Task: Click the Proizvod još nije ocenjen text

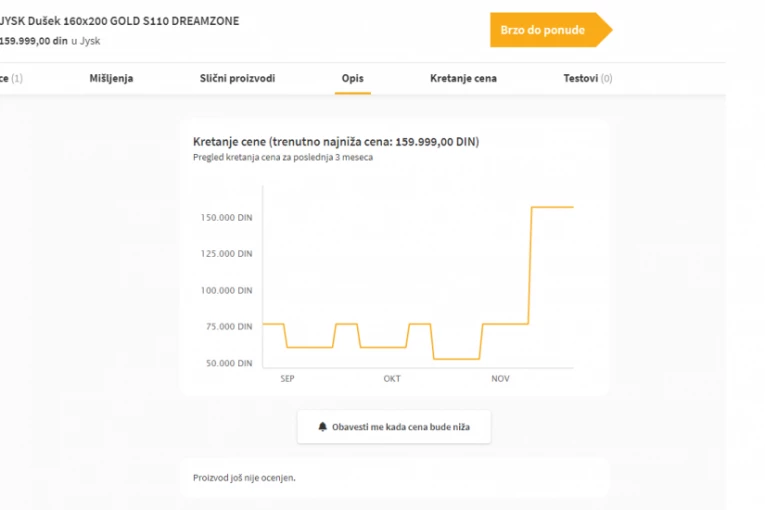Action: pos(244,478)
